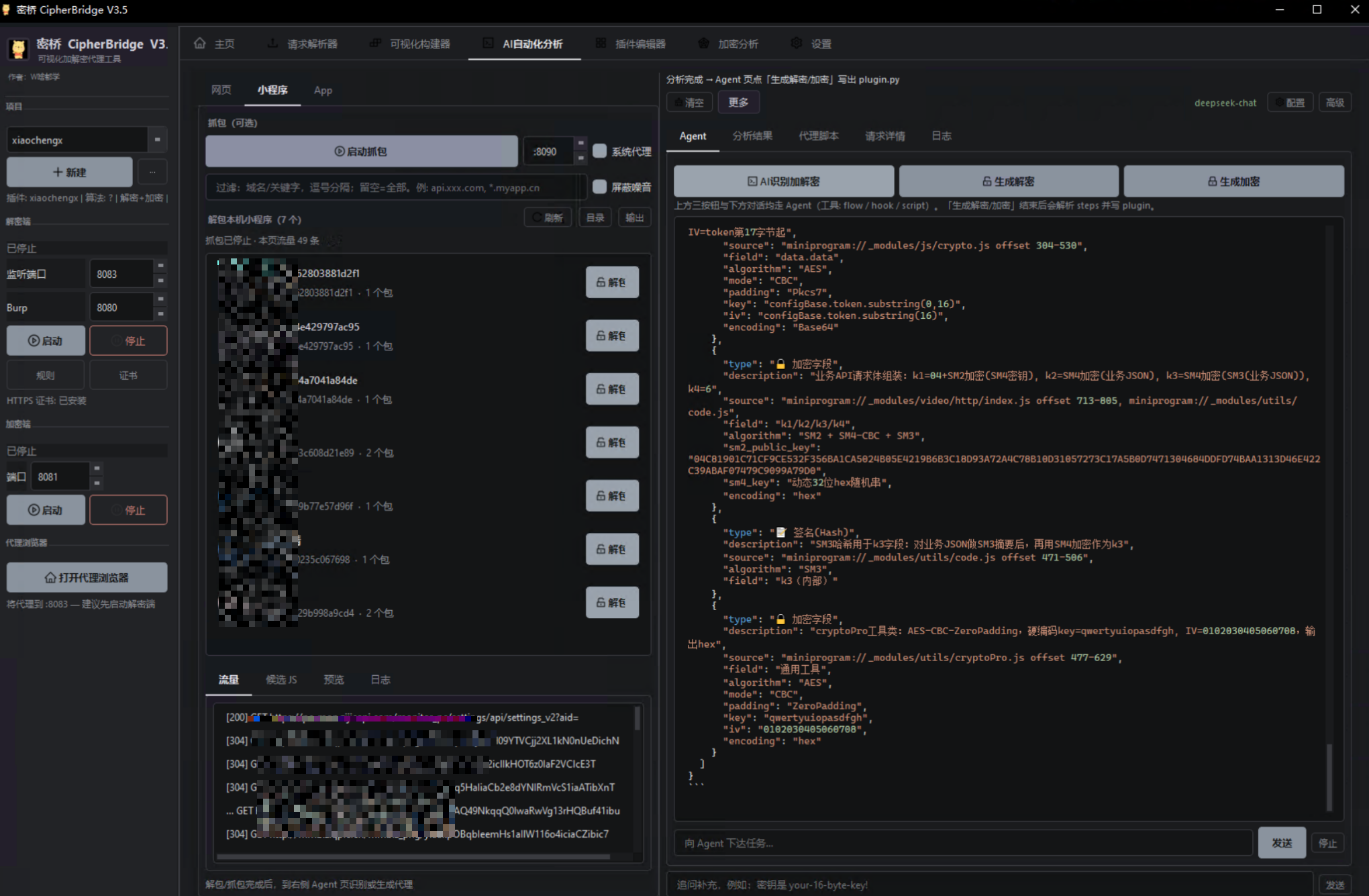1369x896 pixels.
Task: Open the 配置 model configuration
Action: pos(1290,103)
